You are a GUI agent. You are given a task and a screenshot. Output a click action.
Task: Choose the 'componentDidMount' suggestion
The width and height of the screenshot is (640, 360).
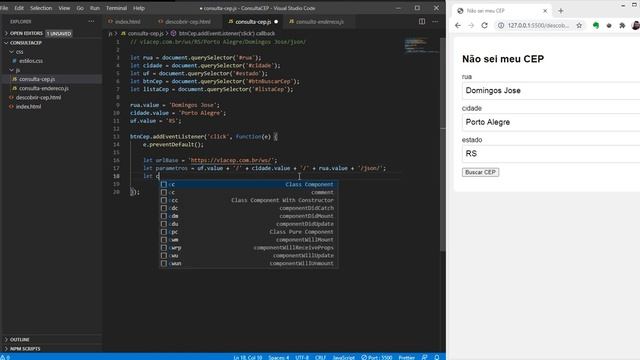pos(249,216)
